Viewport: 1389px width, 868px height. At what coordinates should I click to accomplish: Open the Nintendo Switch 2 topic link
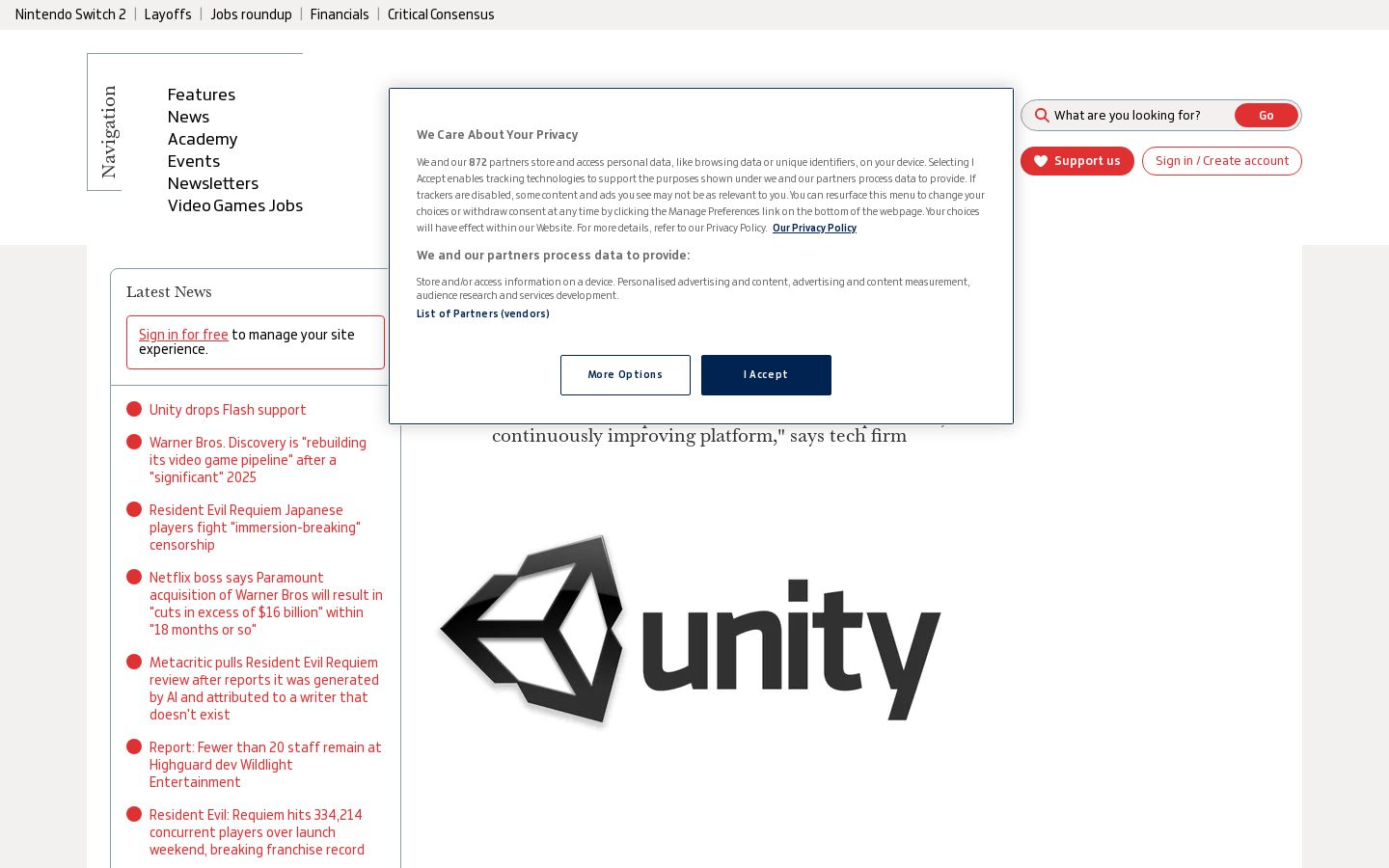[70, 14]
